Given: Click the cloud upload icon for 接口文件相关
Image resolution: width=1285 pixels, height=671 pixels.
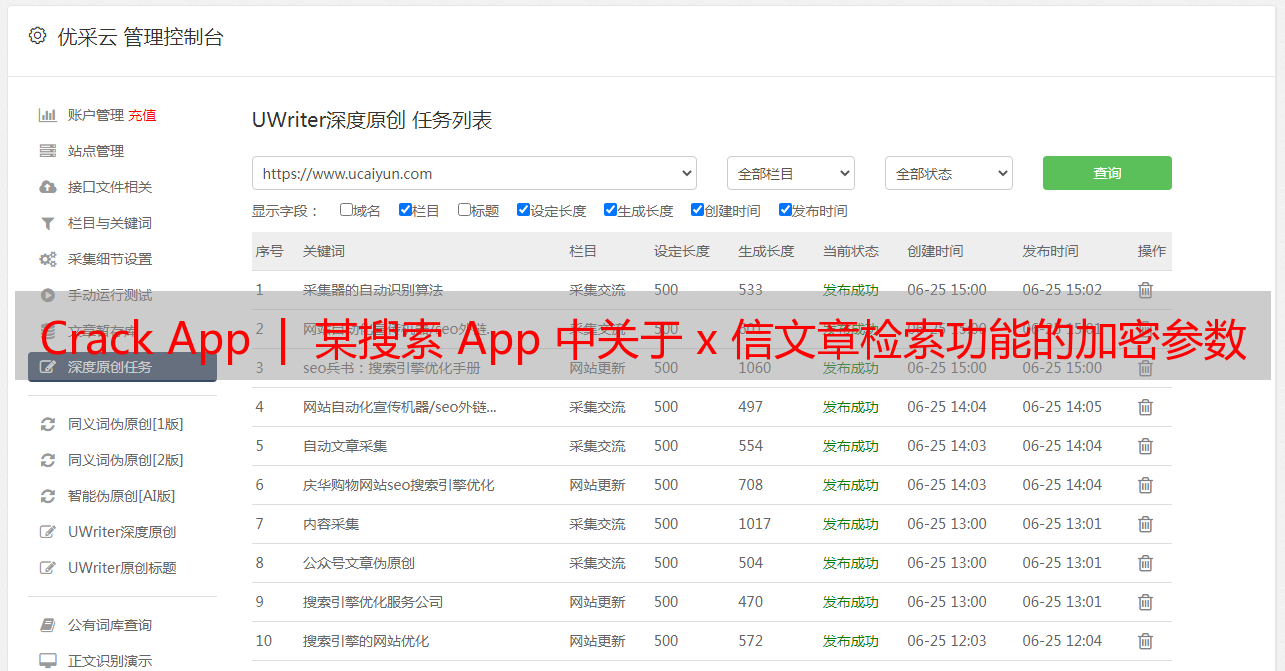Looking at the screenshot, I should 47,187.
